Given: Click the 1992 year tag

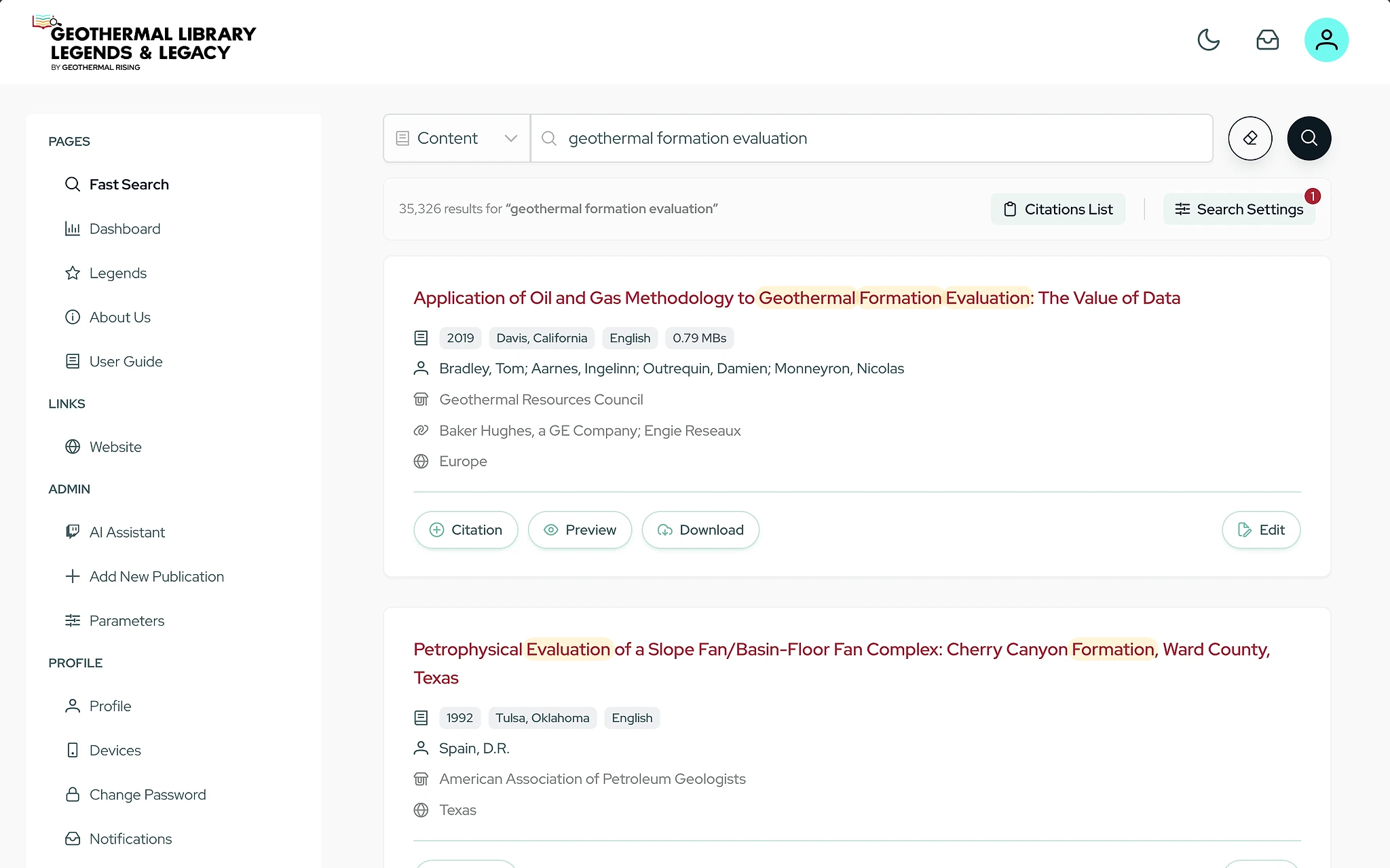Looking at the screenshot, I should coord(459,718).
